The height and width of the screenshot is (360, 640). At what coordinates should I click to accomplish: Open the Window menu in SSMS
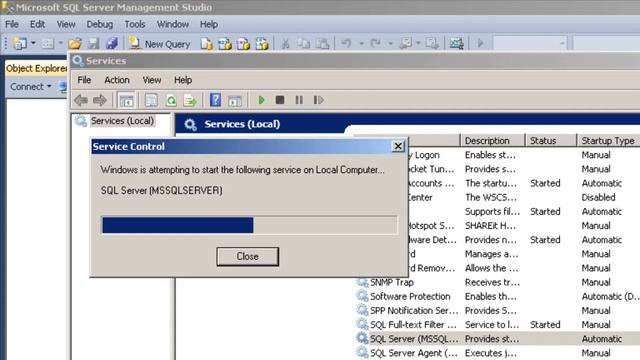point(173,24)
